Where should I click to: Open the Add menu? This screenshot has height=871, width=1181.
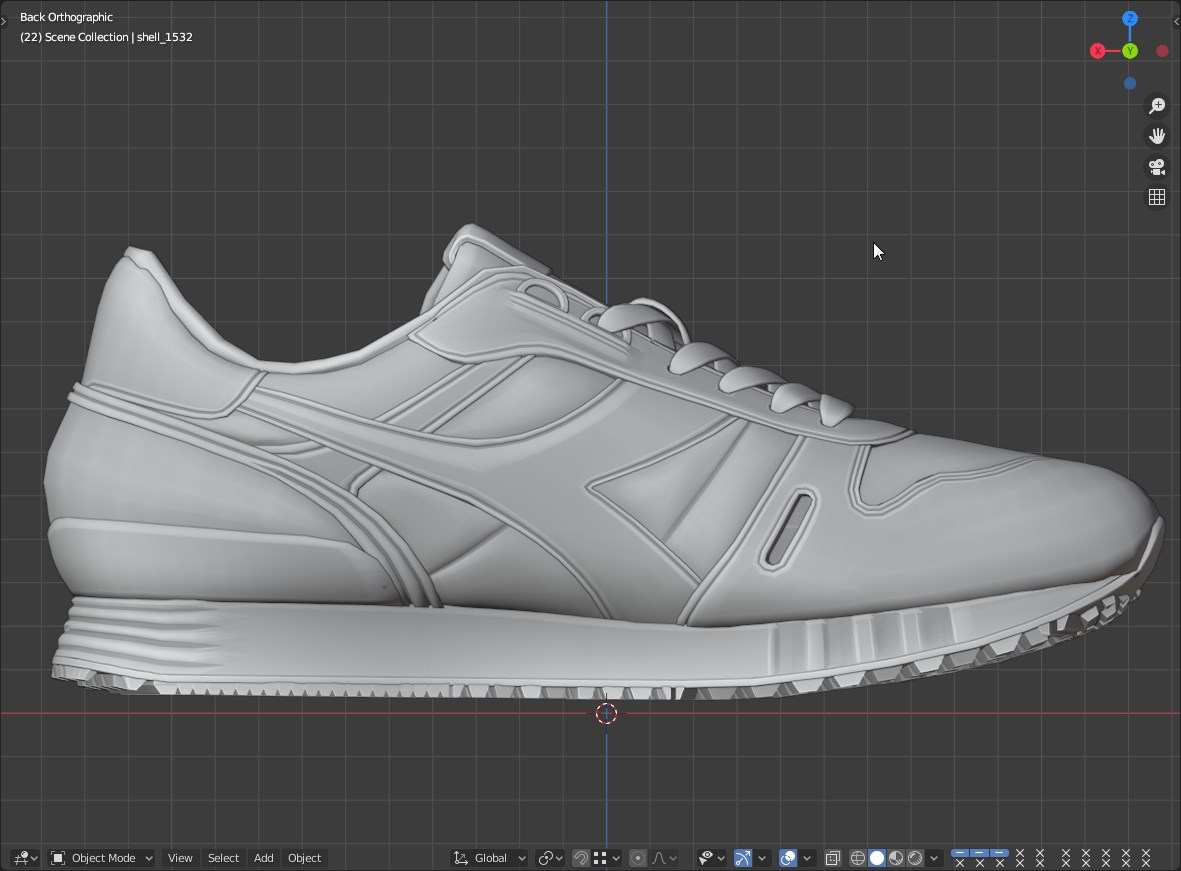click(x=264, y=858)
